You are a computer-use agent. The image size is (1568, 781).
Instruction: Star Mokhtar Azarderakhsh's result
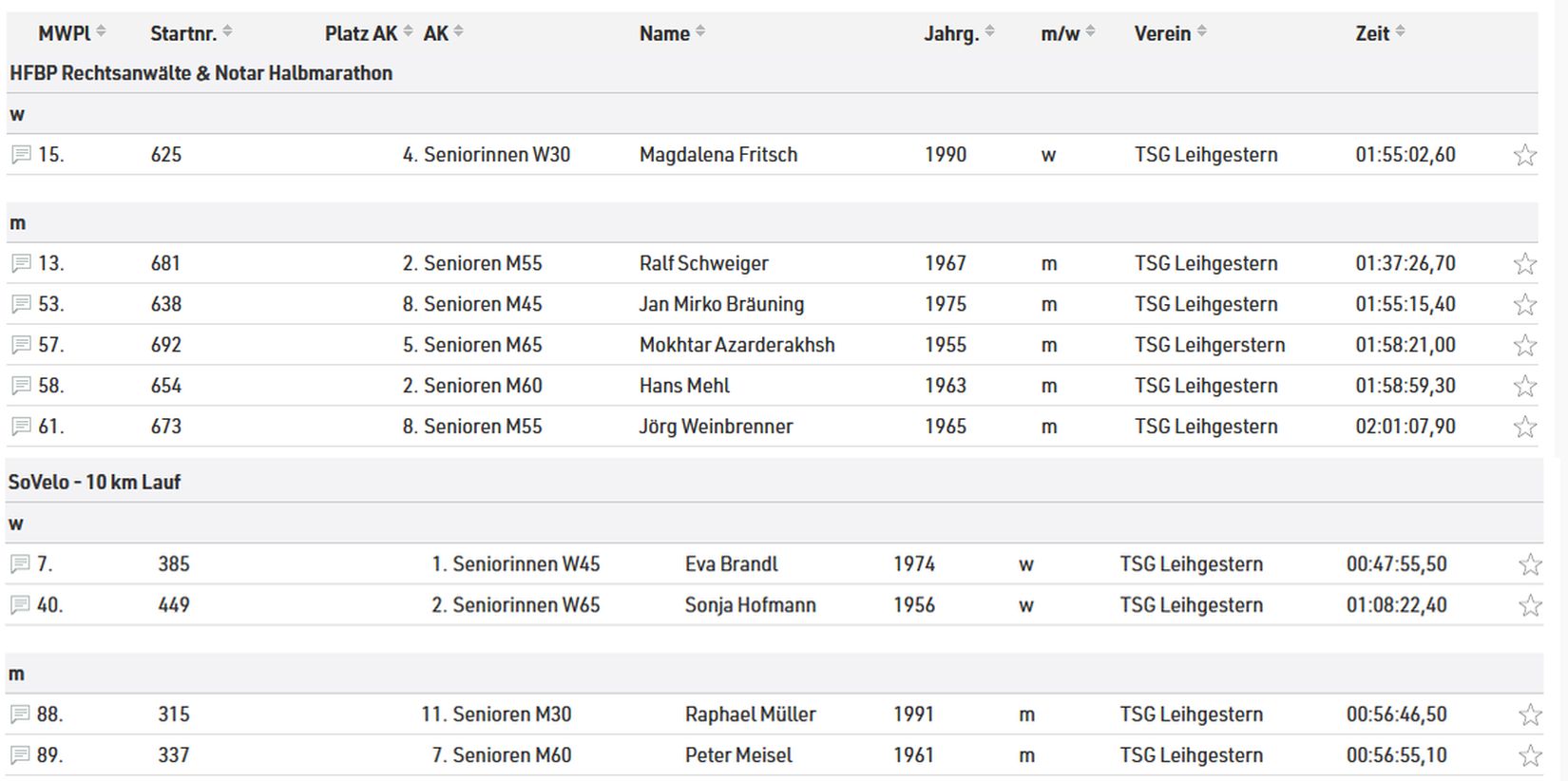(x=1524, y=345)
